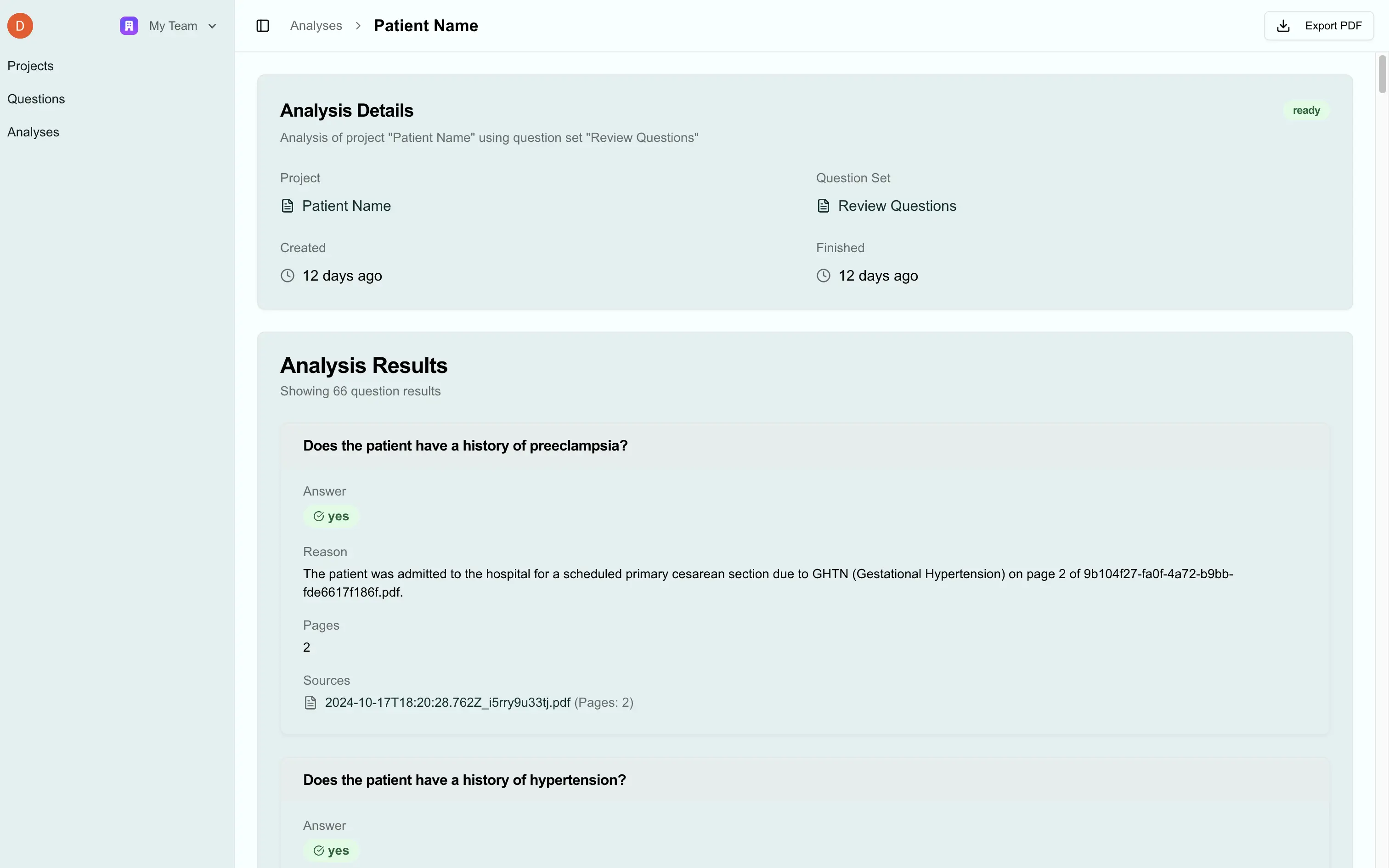
Task: Click the Export PDF button
Action: pyautogui.click(x=1318, y=25)
